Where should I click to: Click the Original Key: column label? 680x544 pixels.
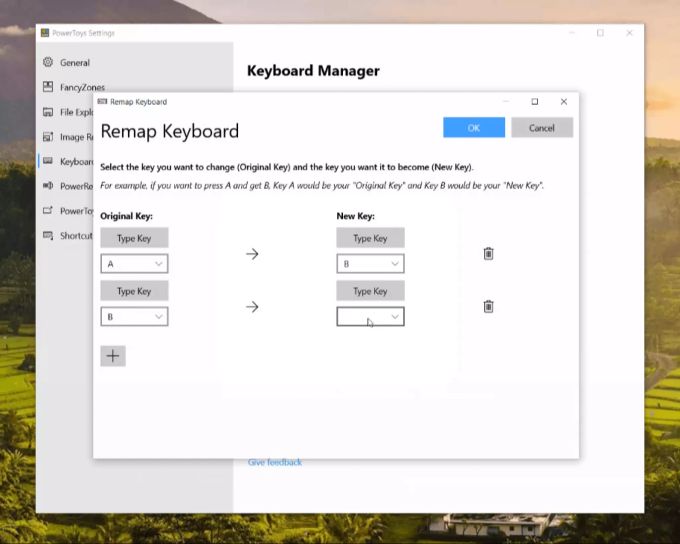(x=126, y=216)
